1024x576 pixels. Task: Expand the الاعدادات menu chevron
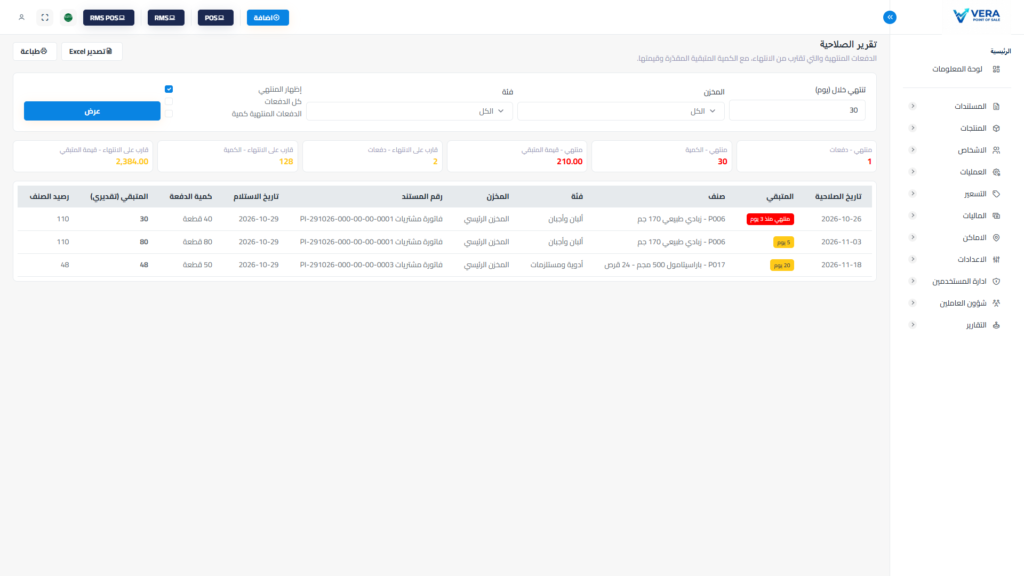click(x=913, y=259)
